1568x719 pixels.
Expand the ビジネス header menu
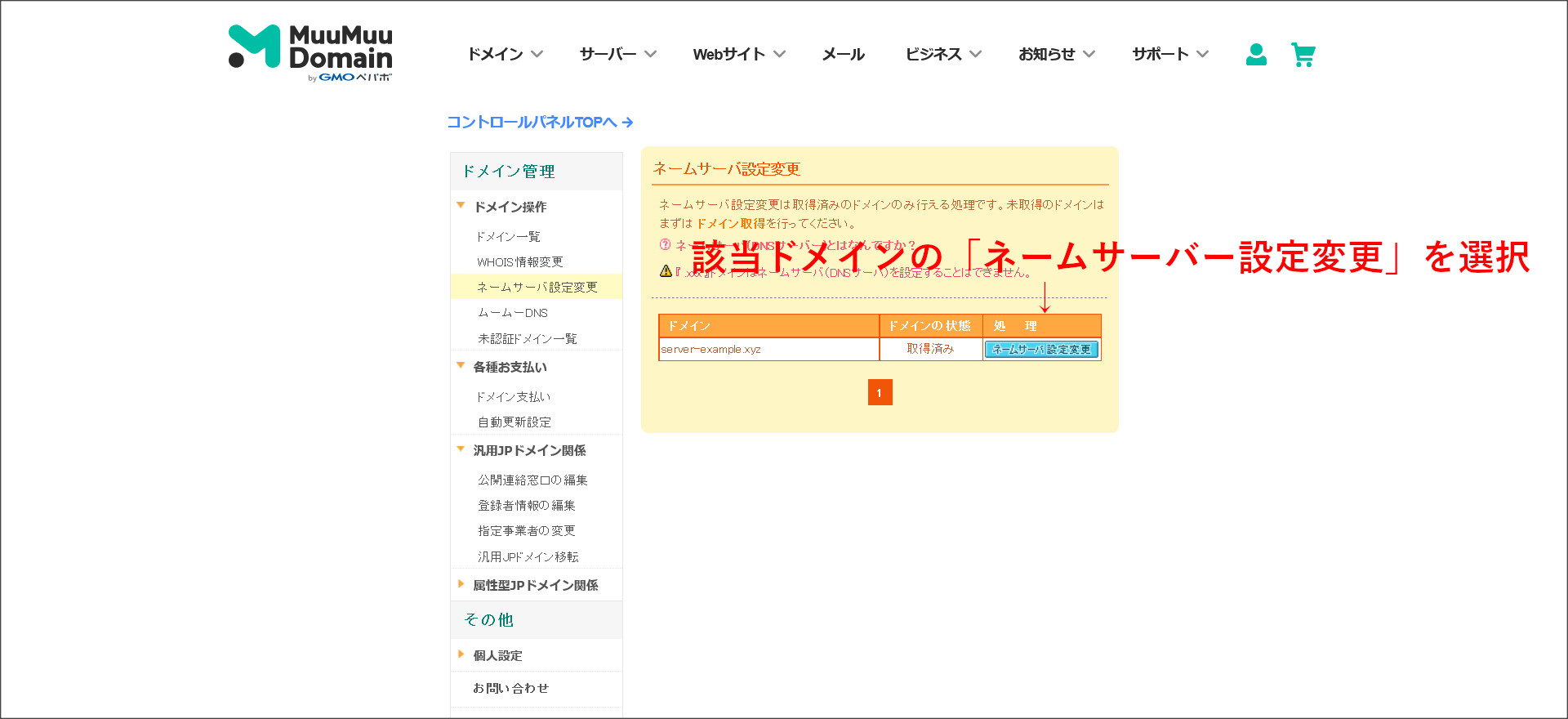[943, 54]
